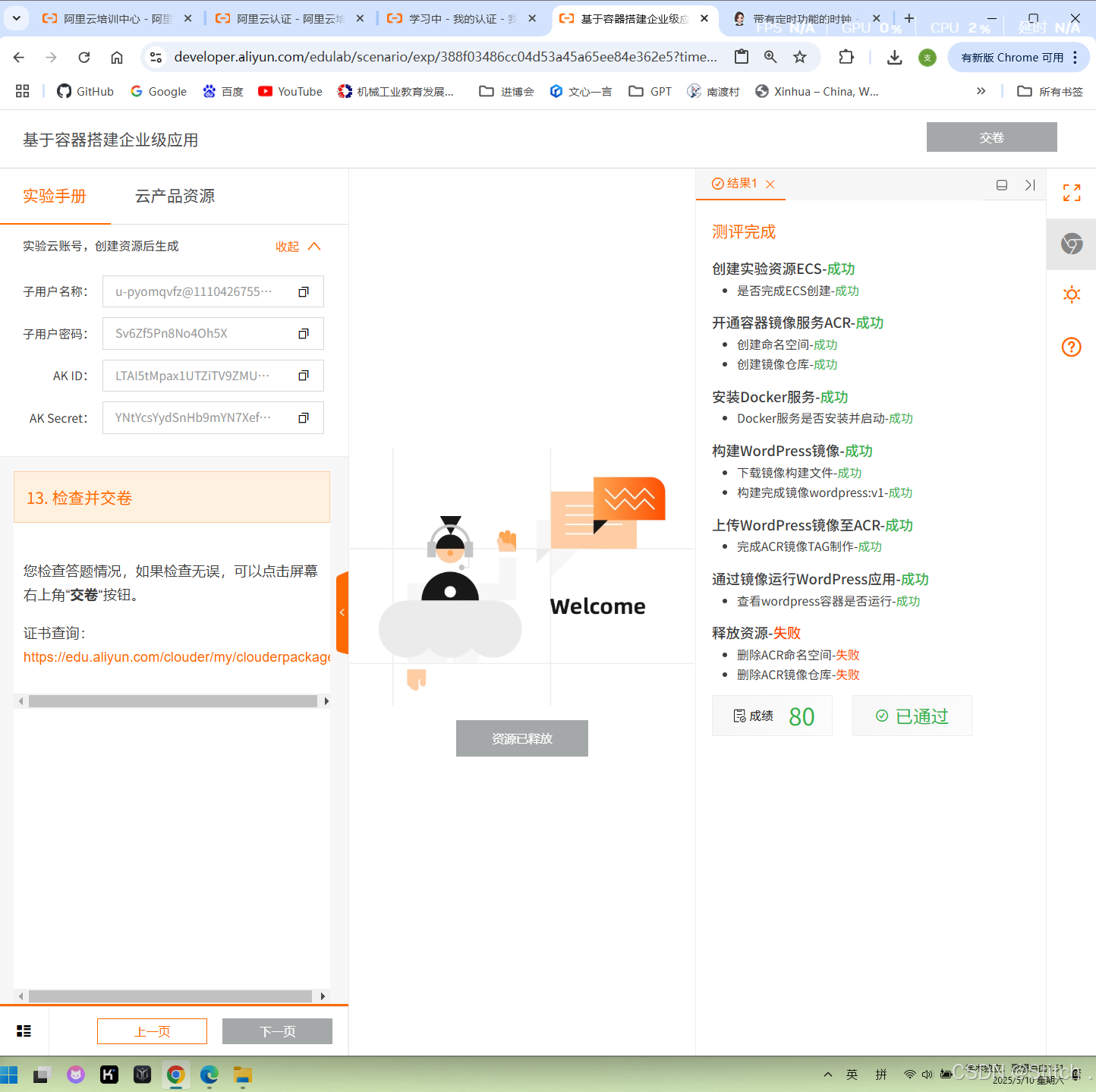Viewport: 1096px width, 1092px height.
Task: Click the fullscreen expand icon in right sidebar
Action: click(x=1071, y=192)
